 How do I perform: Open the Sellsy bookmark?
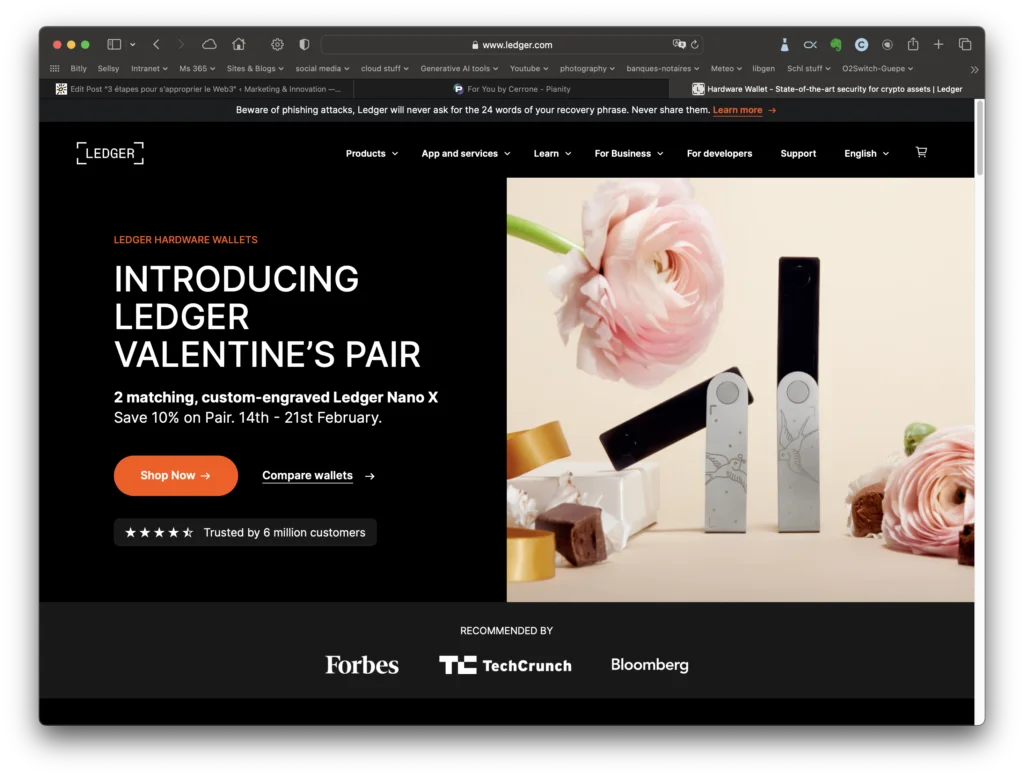point(108,69)
